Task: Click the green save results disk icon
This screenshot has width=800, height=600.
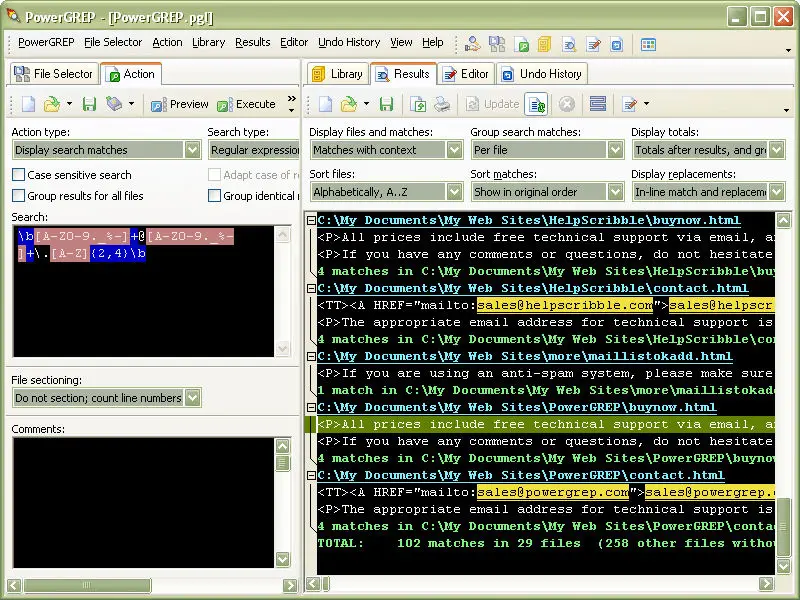Action: pos(386,104)
